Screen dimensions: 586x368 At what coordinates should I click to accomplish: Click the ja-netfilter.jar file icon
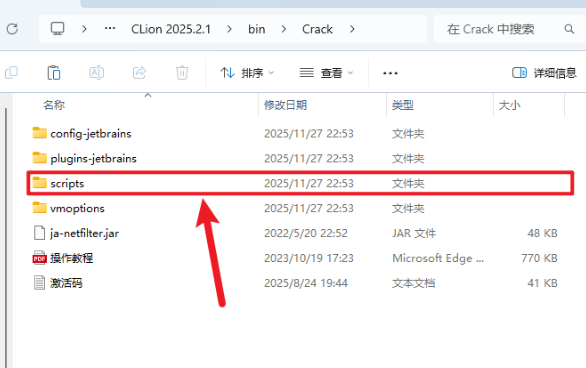pyautogui.click(x=39, y=233)
